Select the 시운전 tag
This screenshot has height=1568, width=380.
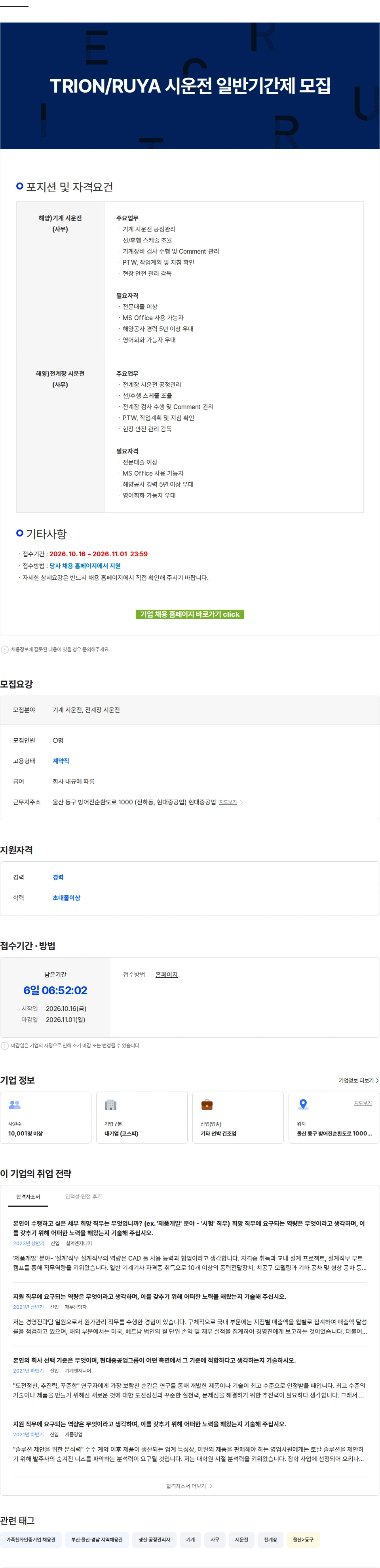coord(242,1540)
